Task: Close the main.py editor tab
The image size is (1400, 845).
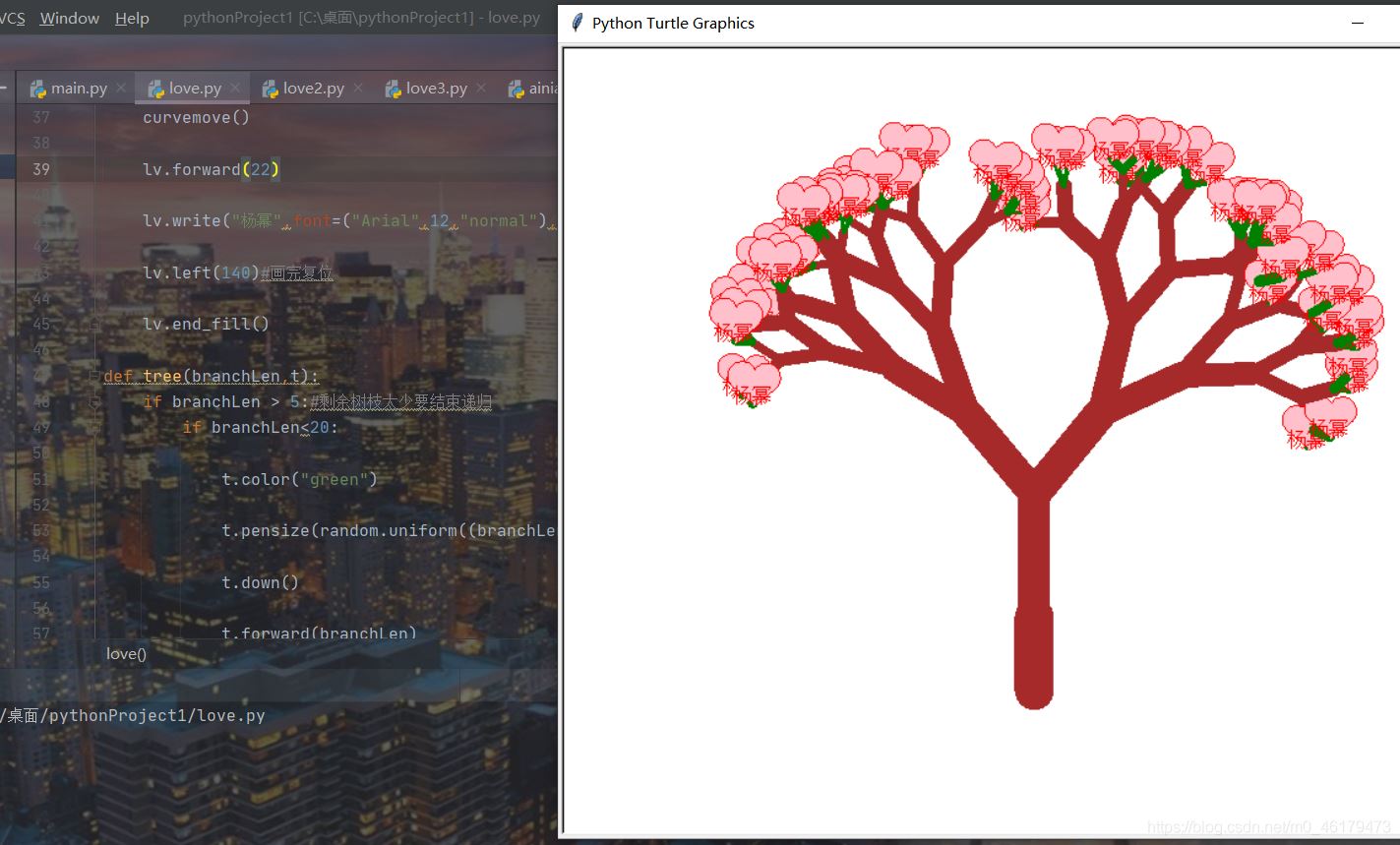Action: [x=121, y=88]
